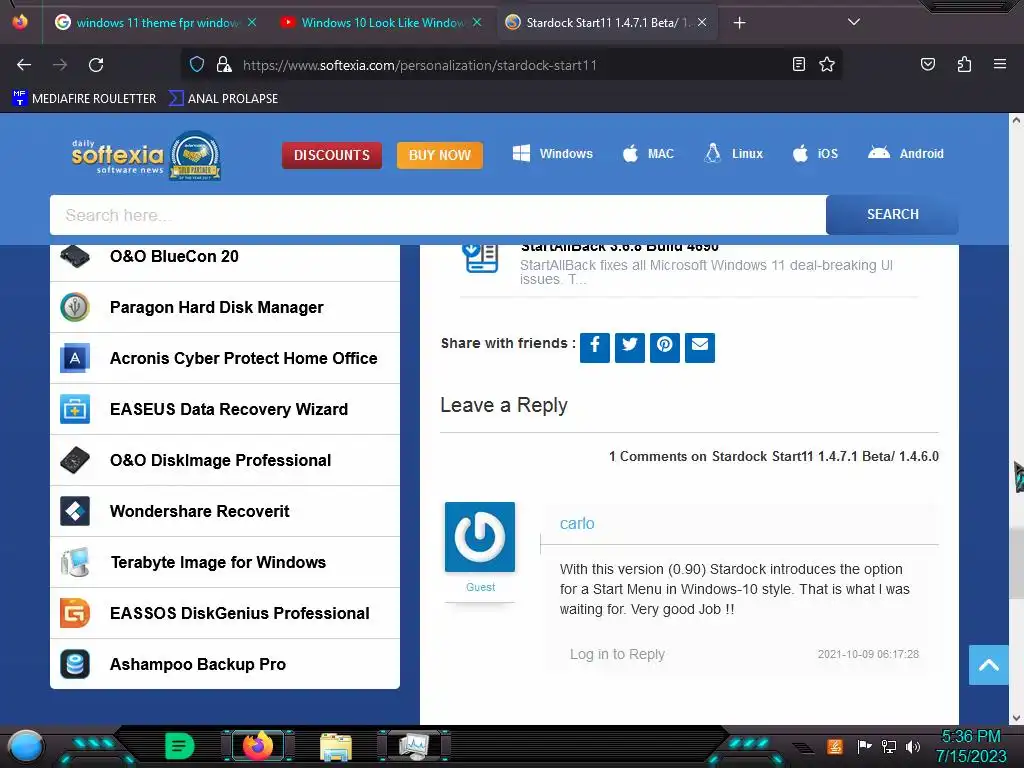Image resolution: width=1024 pixels, height=768 pixels.
Task: Share on Pinterest icon
Action: point(665,347)
